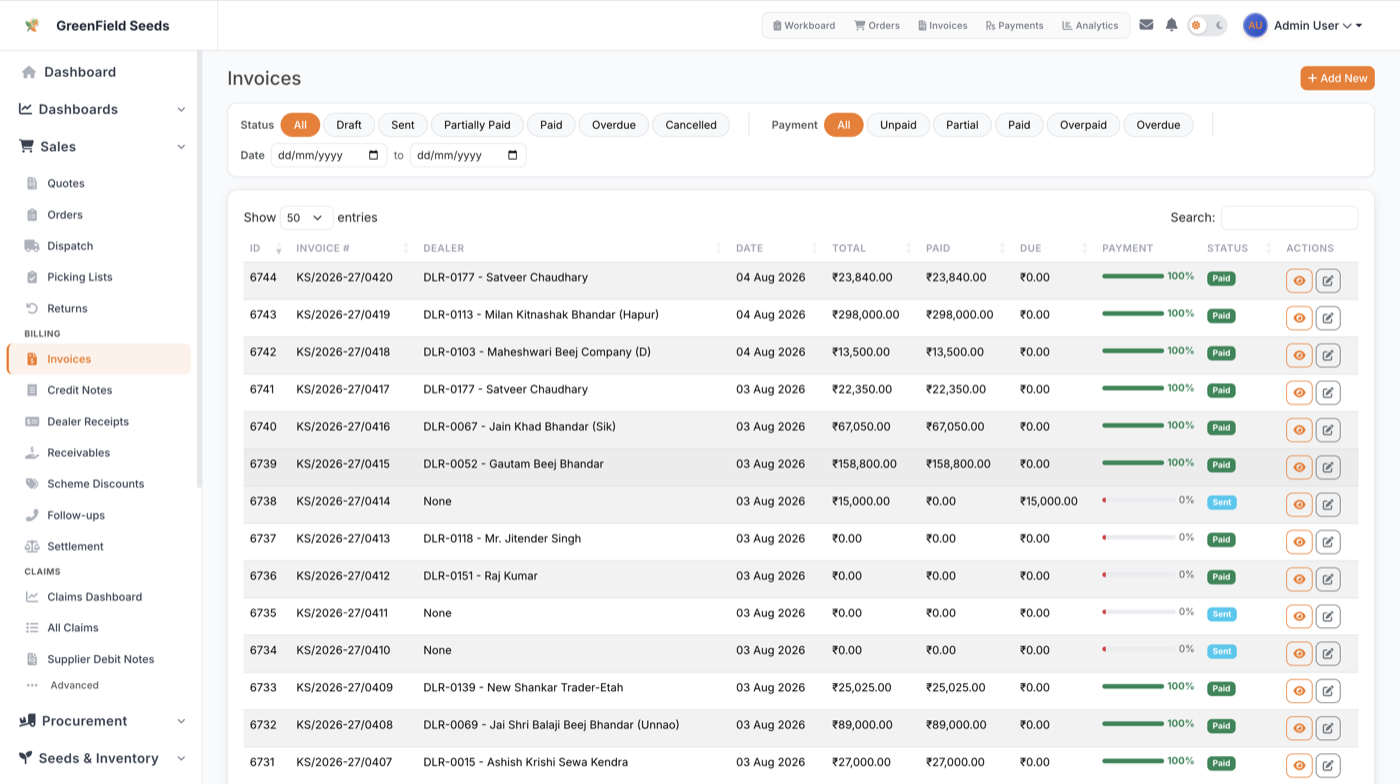The width and height of the screenshot is (1400, 784).
Task: Edit invoice KS/2026-27/0412 with pencil icon
Action: pos(1328,579)
